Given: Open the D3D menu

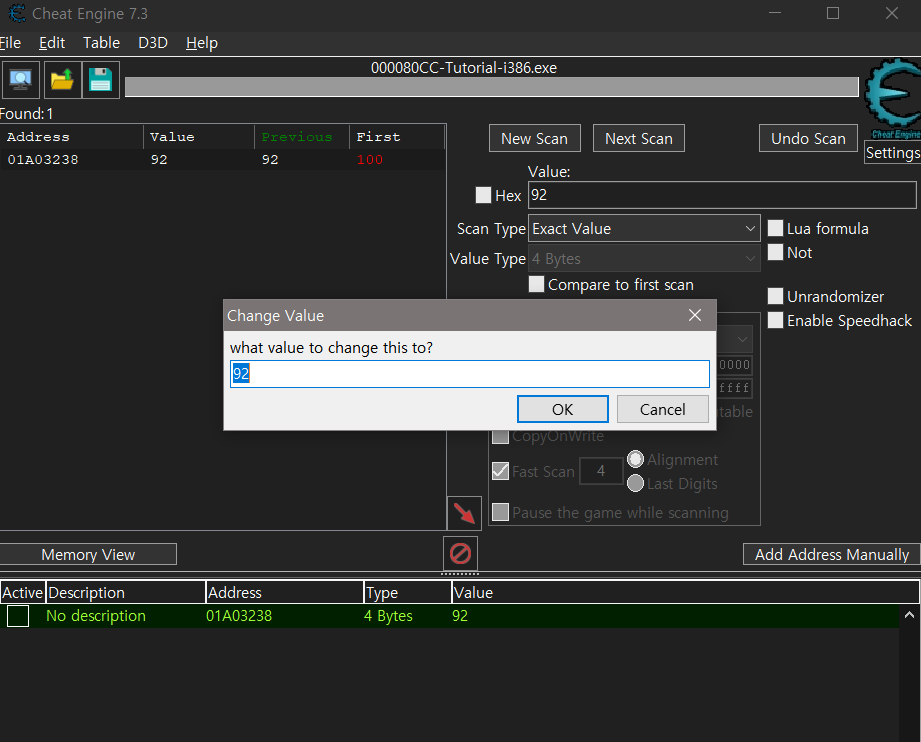Looking at the screenshot, I should [x=153, y=43].
